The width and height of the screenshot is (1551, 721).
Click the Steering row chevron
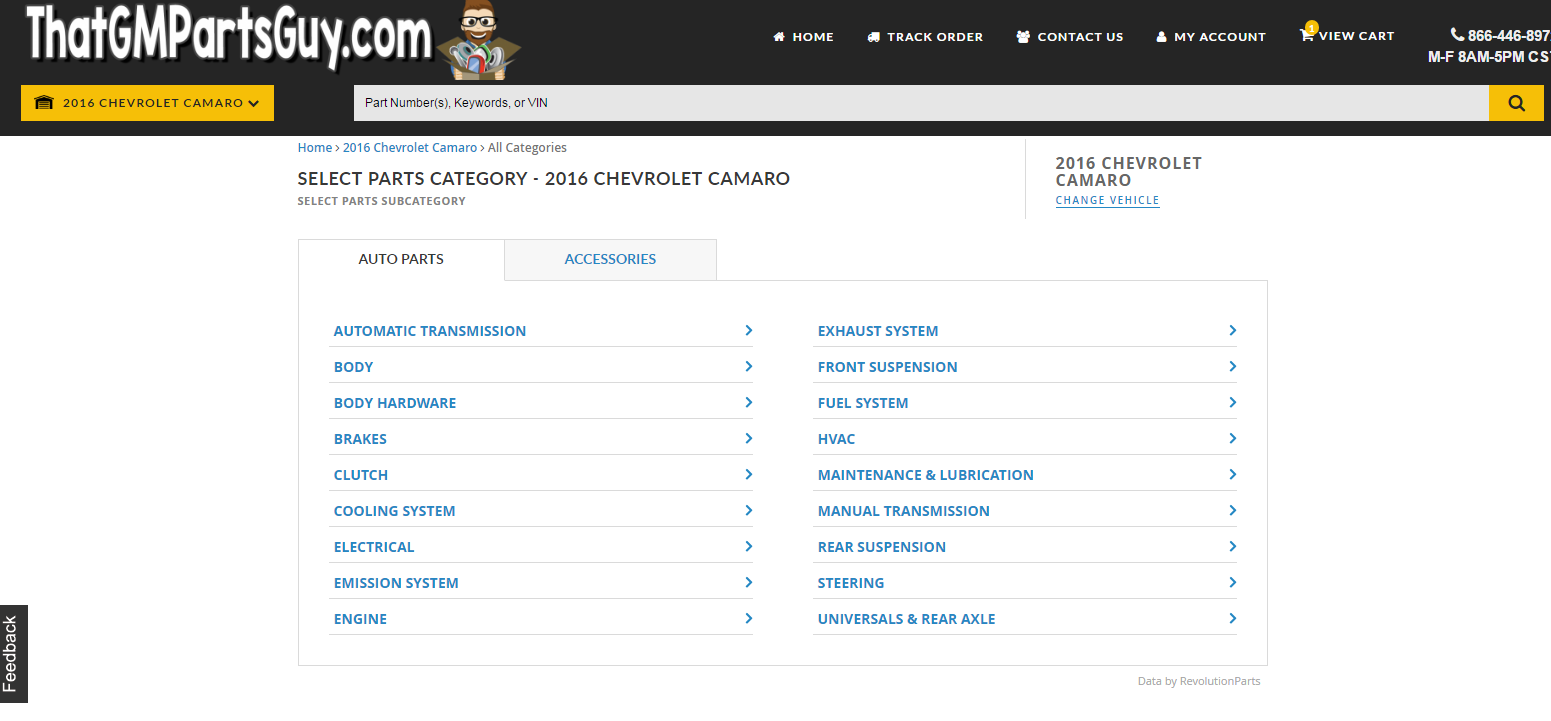pyautogui.click(x=1232, y=582)
